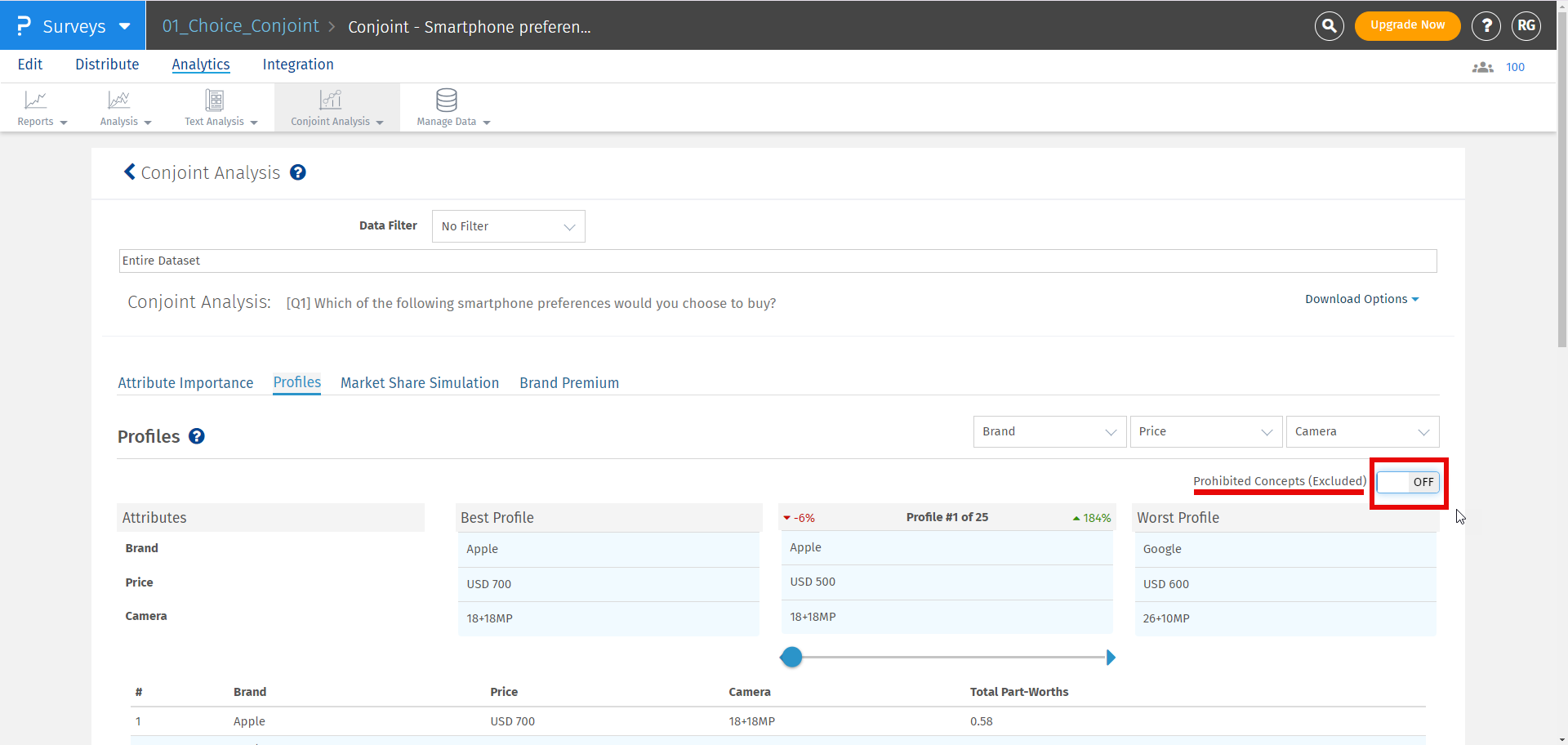Open the Analysis chart icon menu
Screen dimensions: 1568x745
[x=119, y=100]
